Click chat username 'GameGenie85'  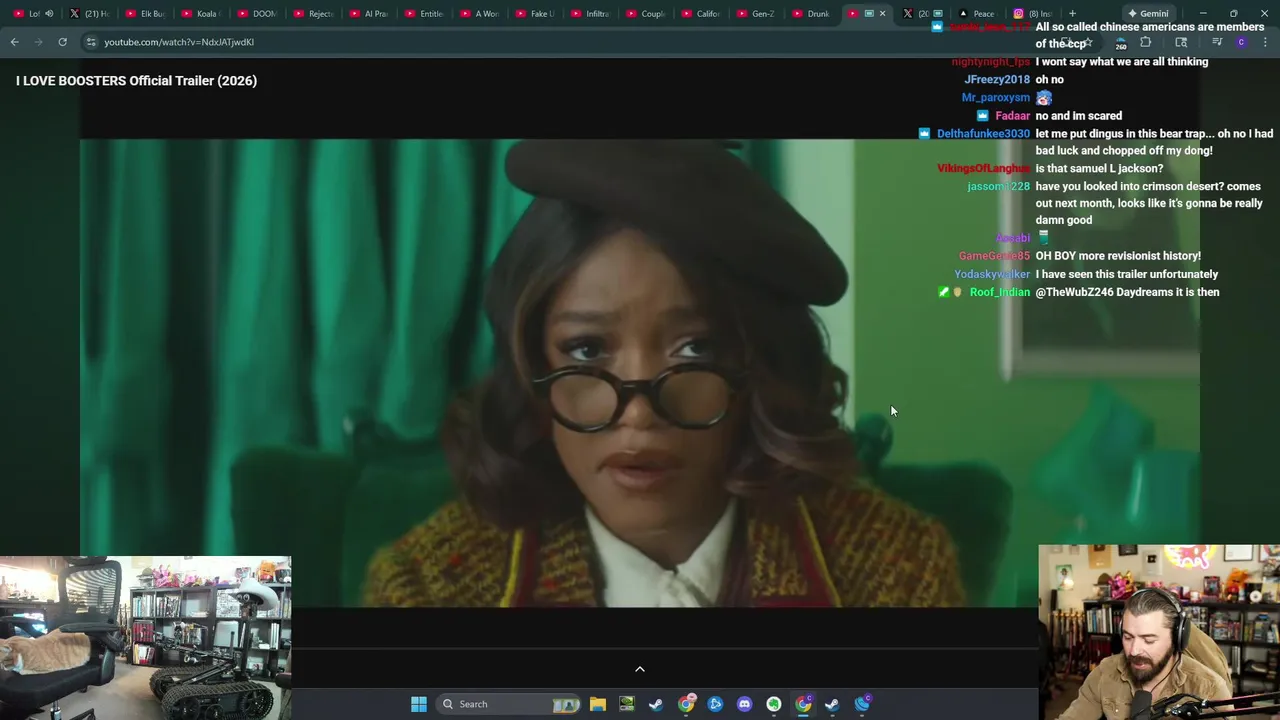pos(994,256)
